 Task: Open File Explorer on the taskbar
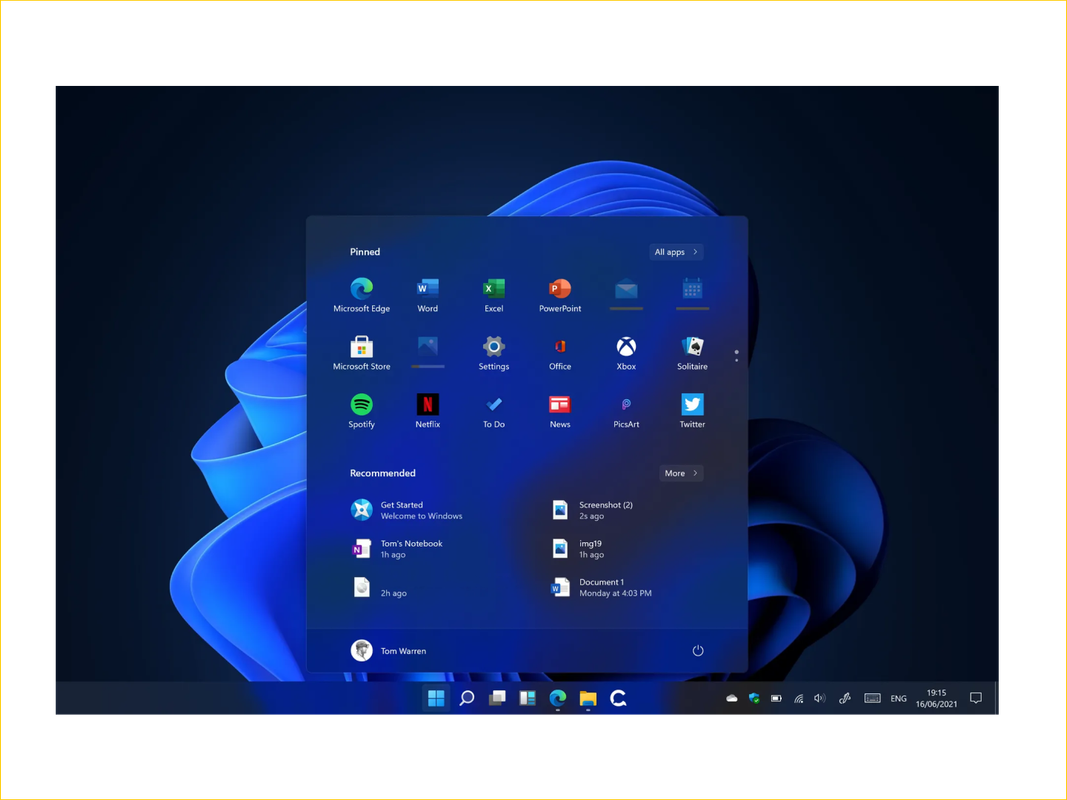point(588,697)
